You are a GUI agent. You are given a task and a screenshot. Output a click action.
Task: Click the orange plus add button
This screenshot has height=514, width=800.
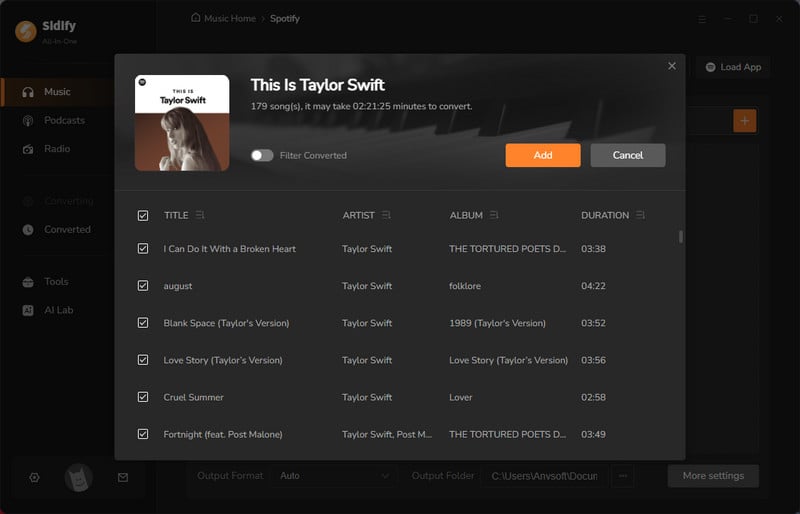pyautogui.click(x=744, y=121)
